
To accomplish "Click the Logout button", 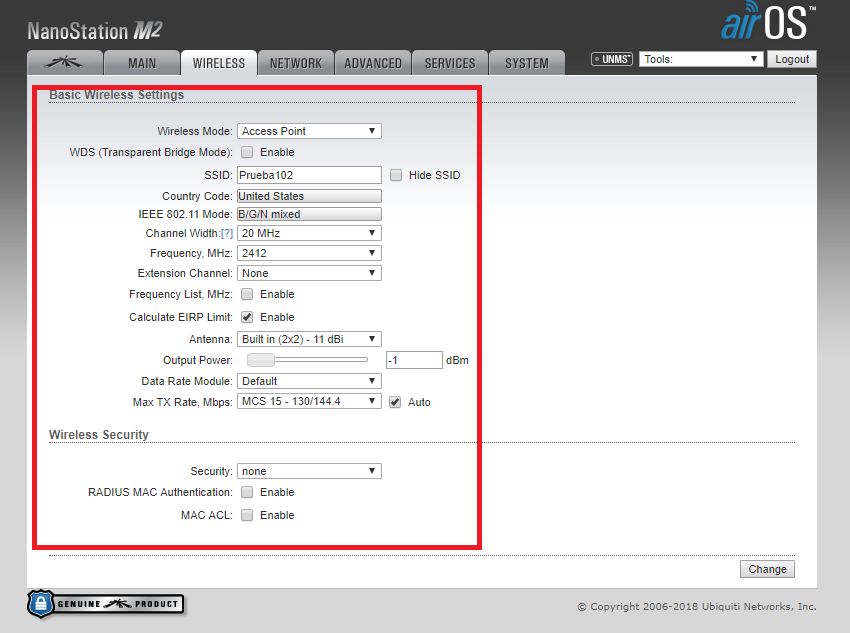I will pyautogui.click(x=791, y=59).
